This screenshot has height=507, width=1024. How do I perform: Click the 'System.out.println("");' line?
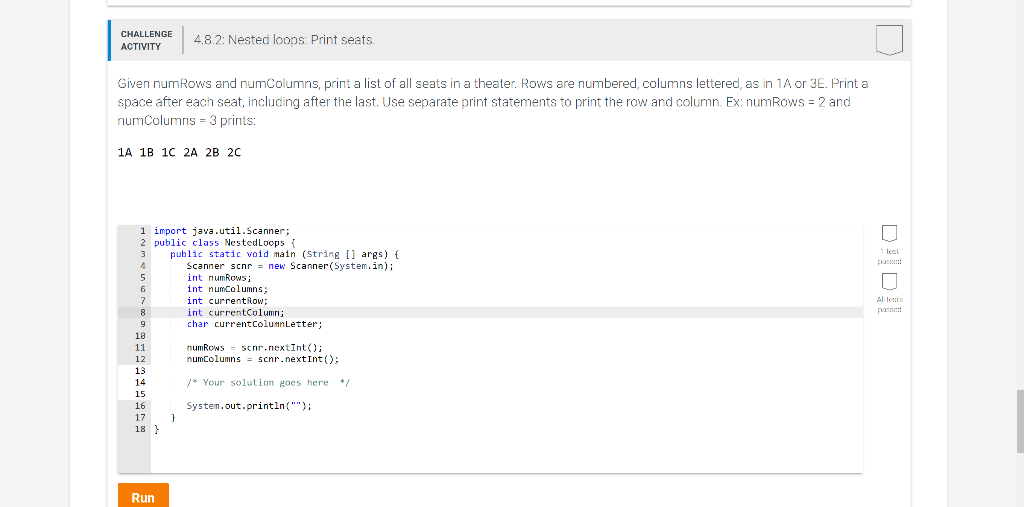(x=249, y=406)
